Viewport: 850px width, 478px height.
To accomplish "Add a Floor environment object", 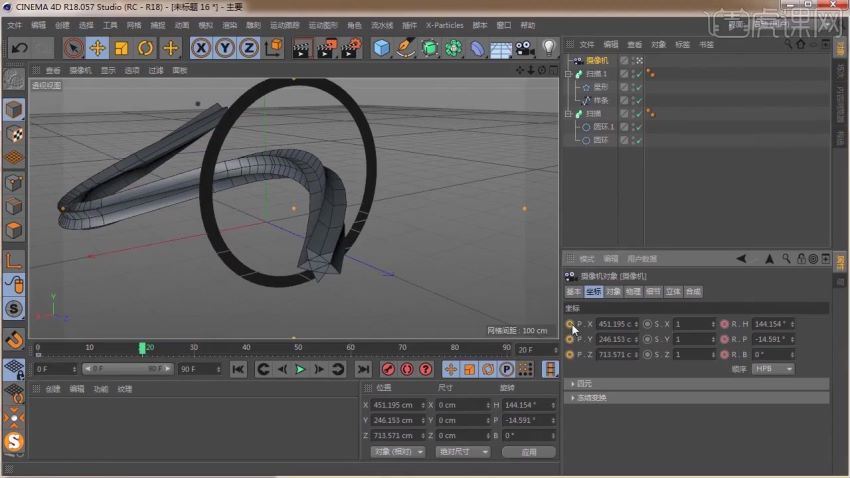I will (x=501, y=49).
